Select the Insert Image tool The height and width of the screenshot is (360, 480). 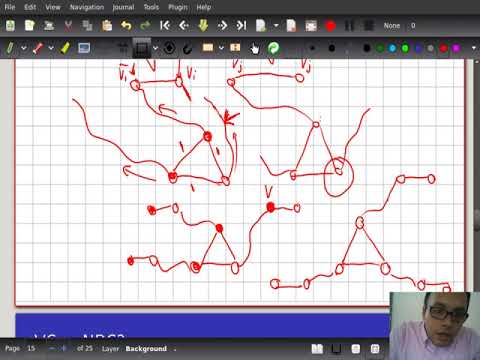pos(84,48)
